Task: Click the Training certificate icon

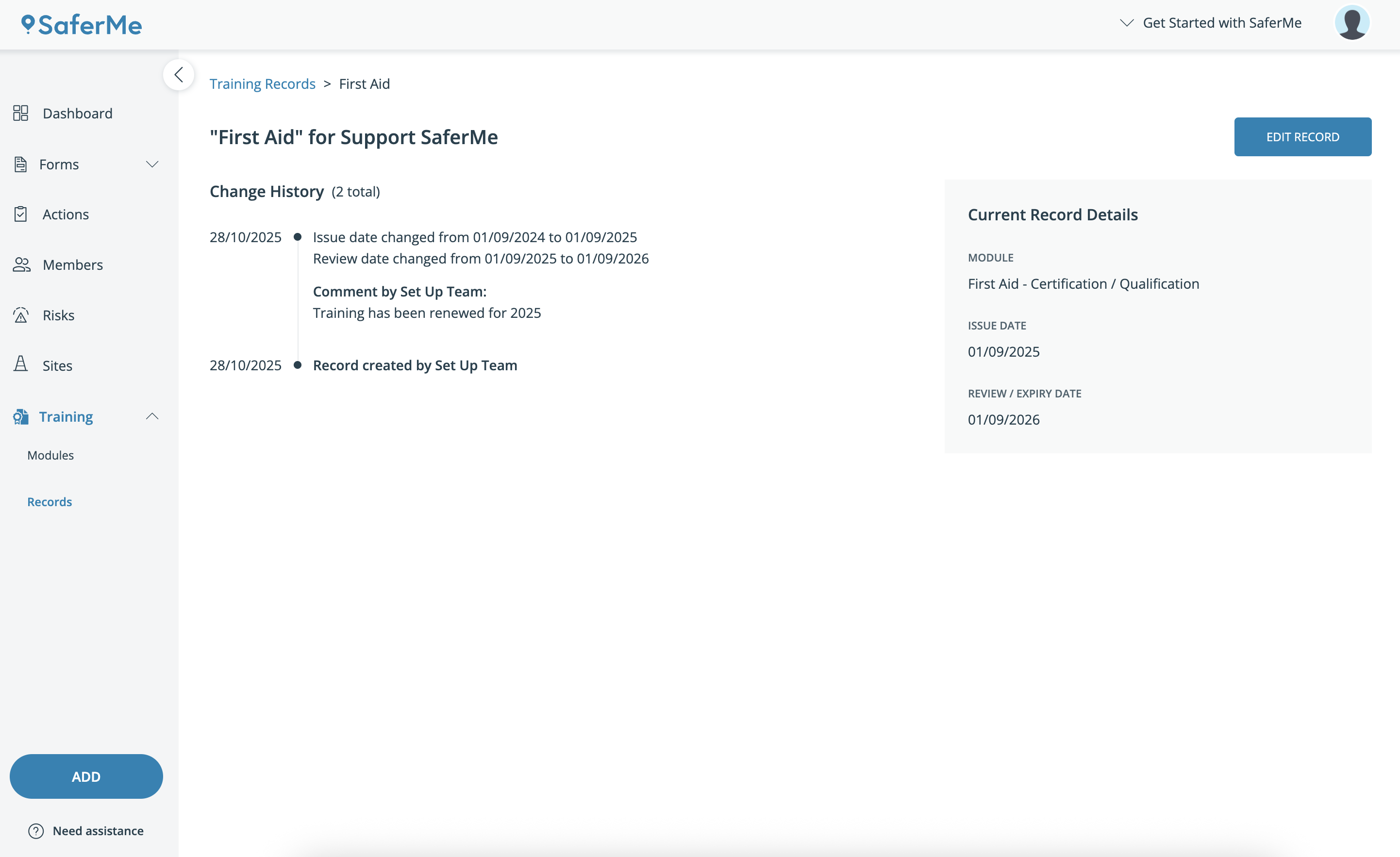Action: (x=21, y=417)
